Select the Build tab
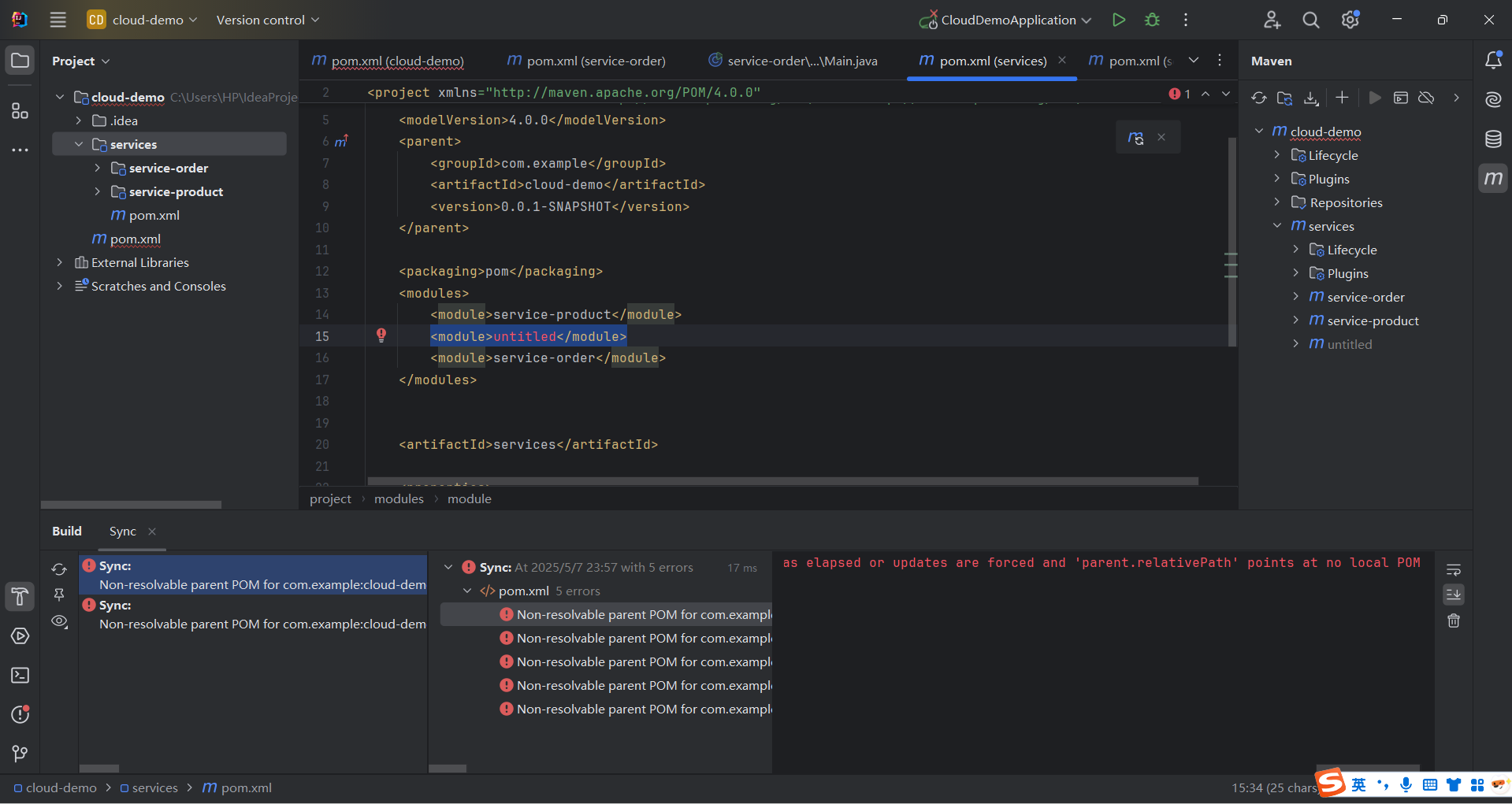The image size is (1512, 804). [67, 531]
